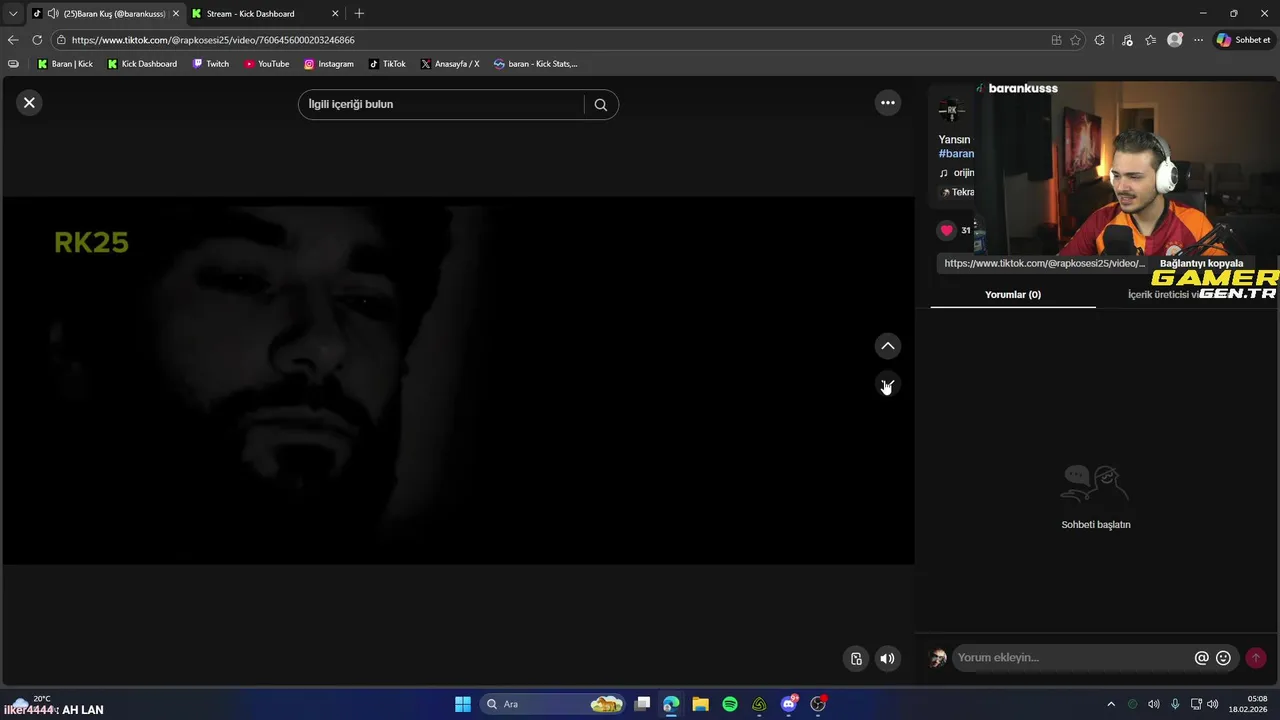Viewport: 1280px width, 720px height.
Task: Open OBS Studio from the taskbar
Action: click(818, 704)
